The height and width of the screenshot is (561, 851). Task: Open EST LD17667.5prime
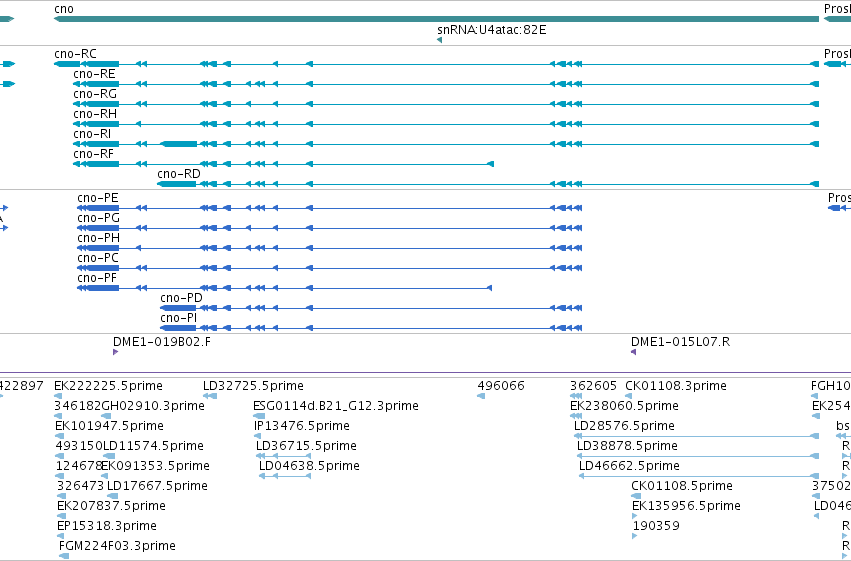157,486
